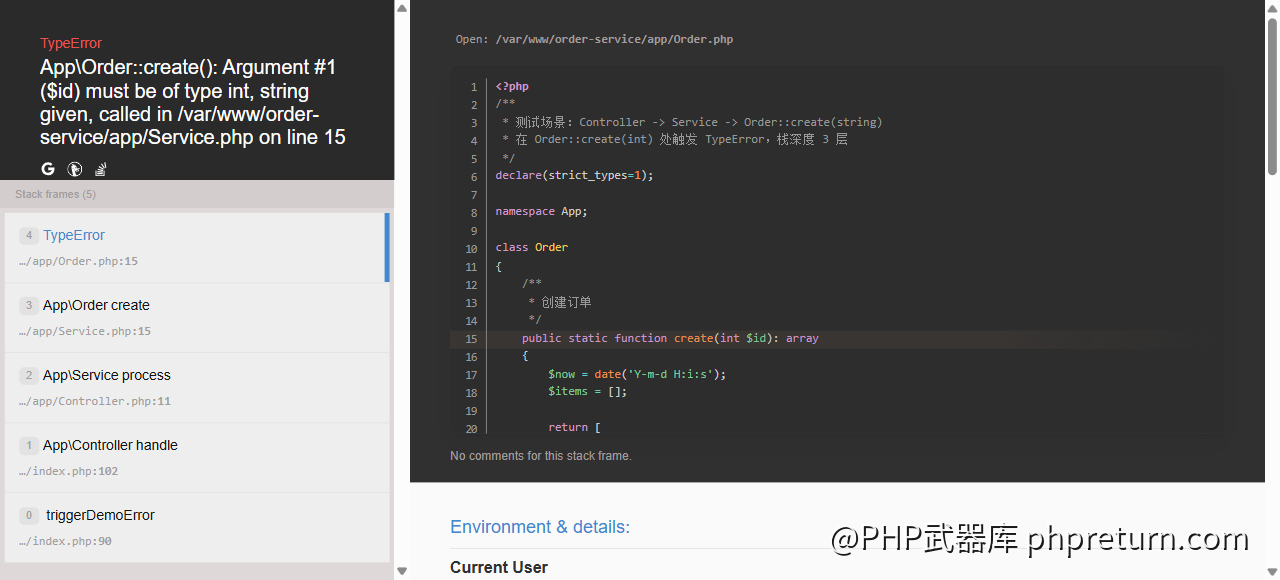Click the highlighted code line 15
The height and width of the screenshot is (580, 1280).
point(836,339)
